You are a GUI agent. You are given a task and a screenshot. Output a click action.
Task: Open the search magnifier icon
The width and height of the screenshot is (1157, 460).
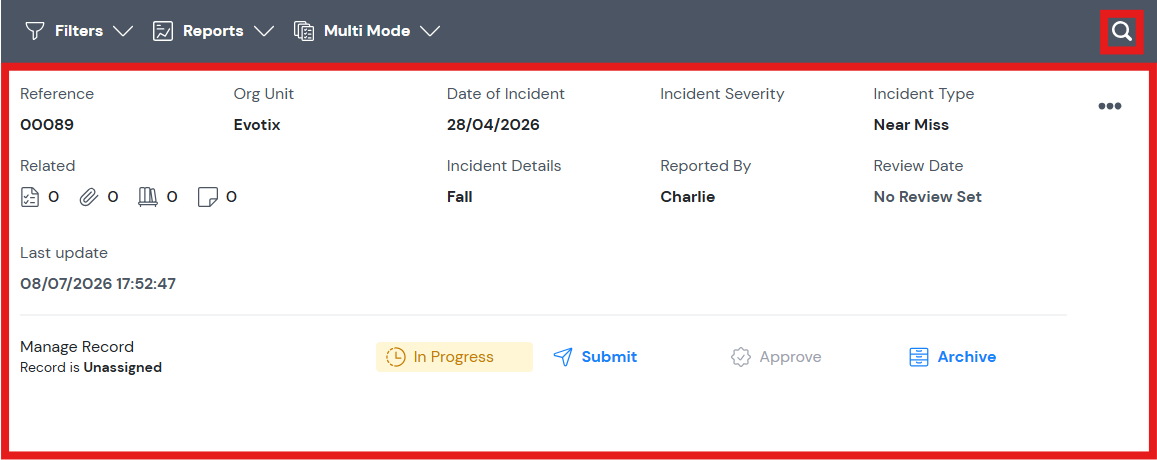click(x=1122, y=32)
